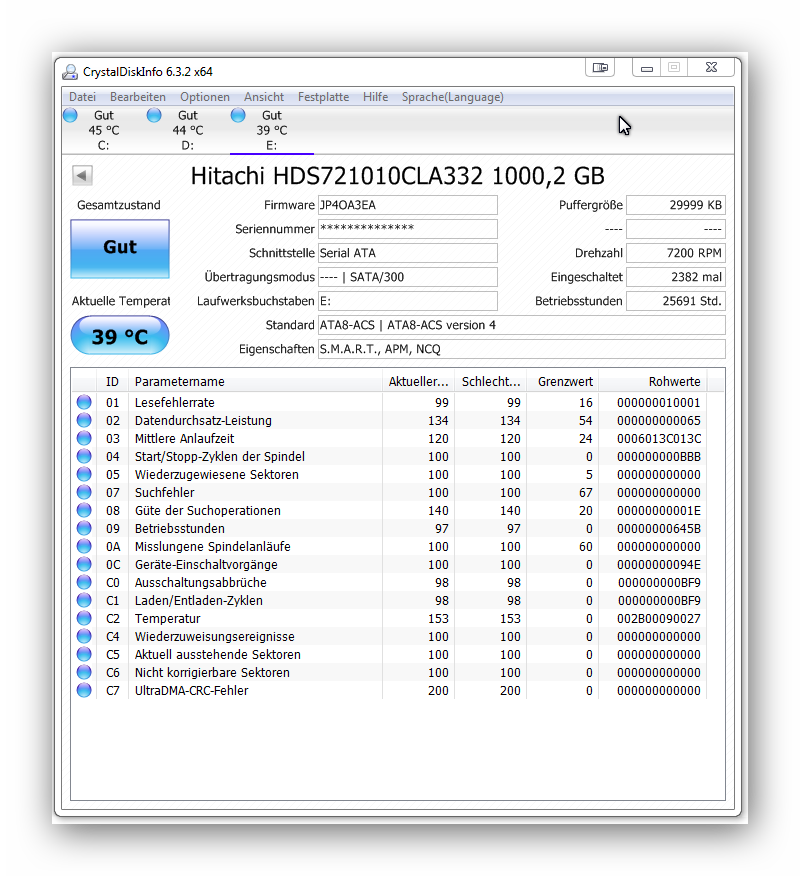Viewport: 800px width, 876px height.
Task: Open the Sprache(Language) menu
Action: coord(453,97)
